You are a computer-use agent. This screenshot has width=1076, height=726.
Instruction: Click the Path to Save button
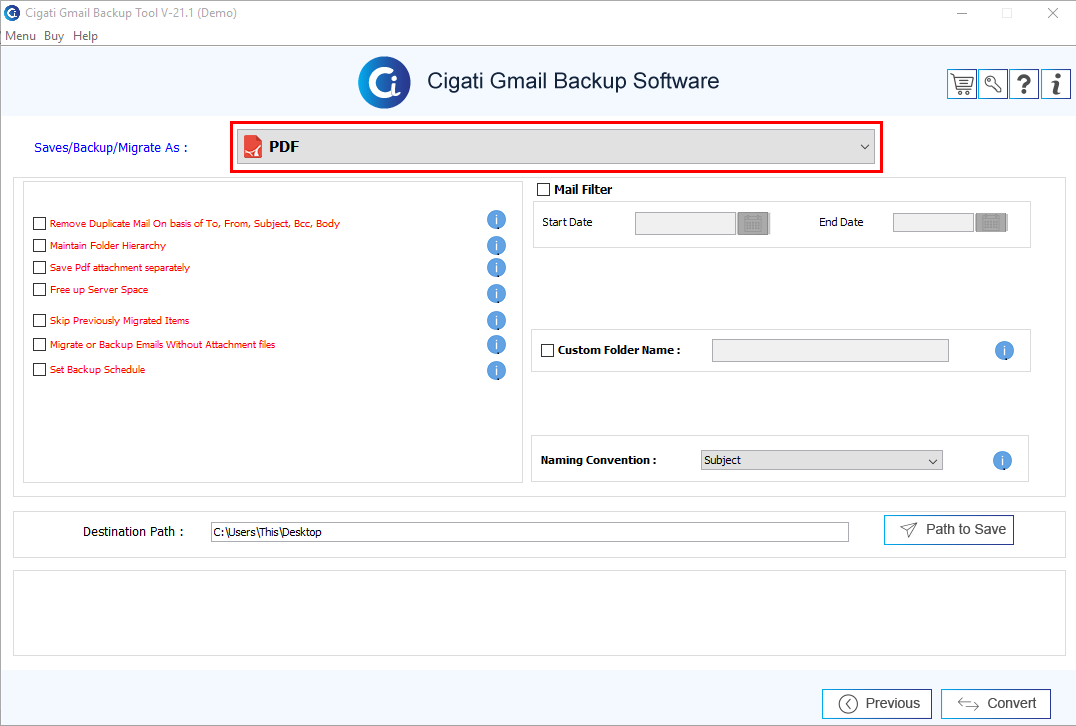[x=948, y=530]
